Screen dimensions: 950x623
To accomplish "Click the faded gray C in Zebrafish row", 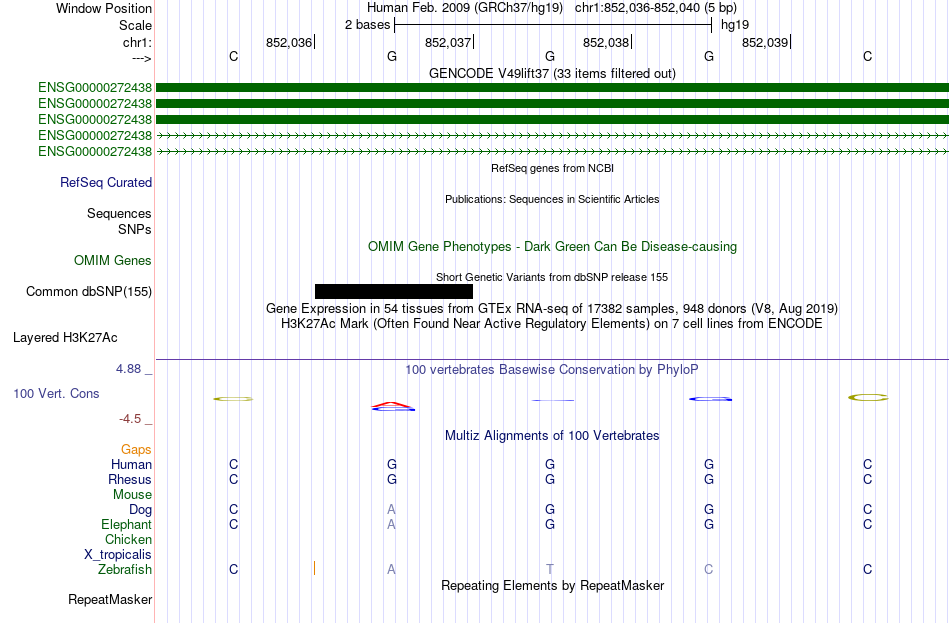I will click(709, 569).
